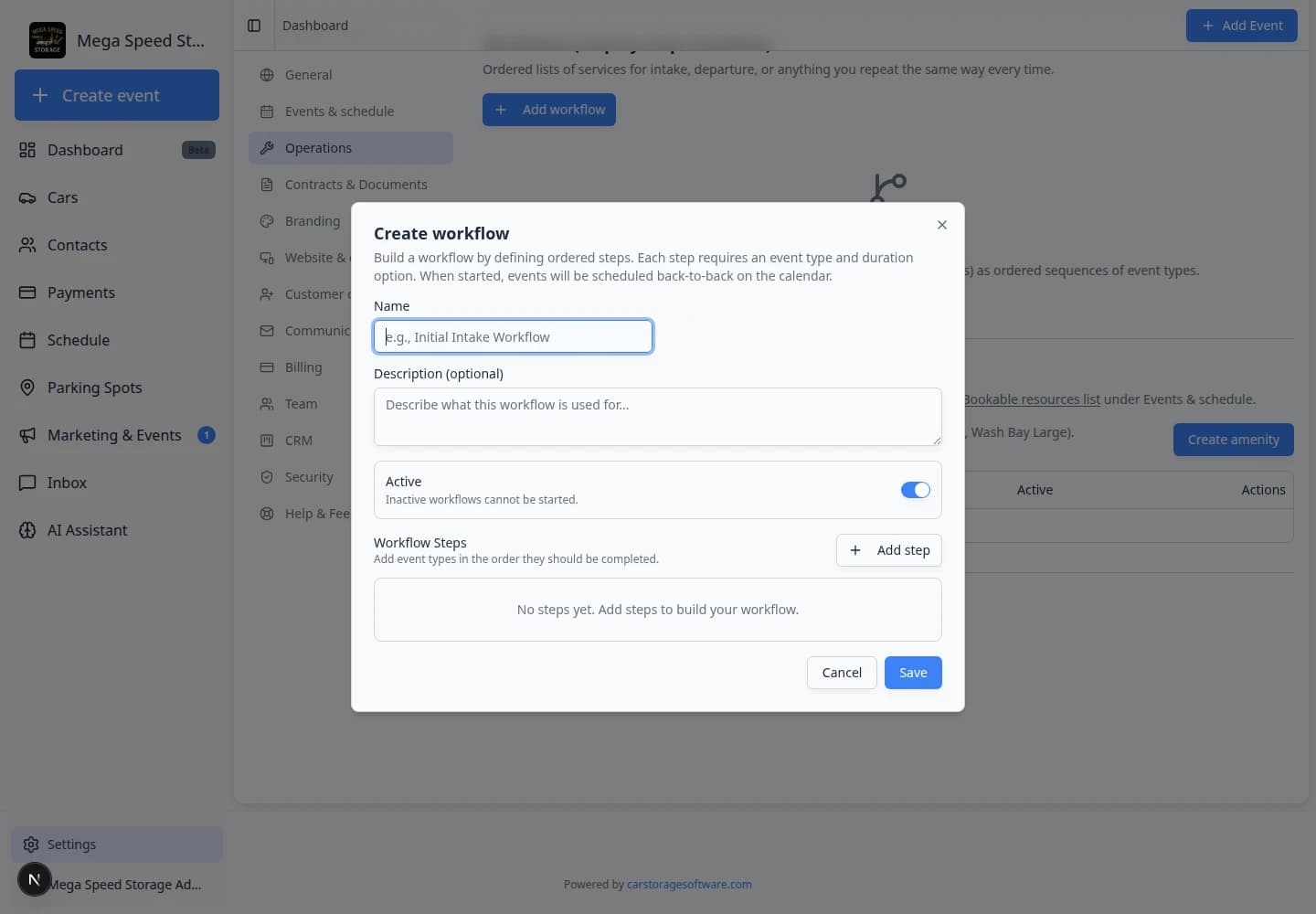Open Marketing & Events section
Image resolution: width=1316 pixels, height=914 pixels.
click(117, 435)
